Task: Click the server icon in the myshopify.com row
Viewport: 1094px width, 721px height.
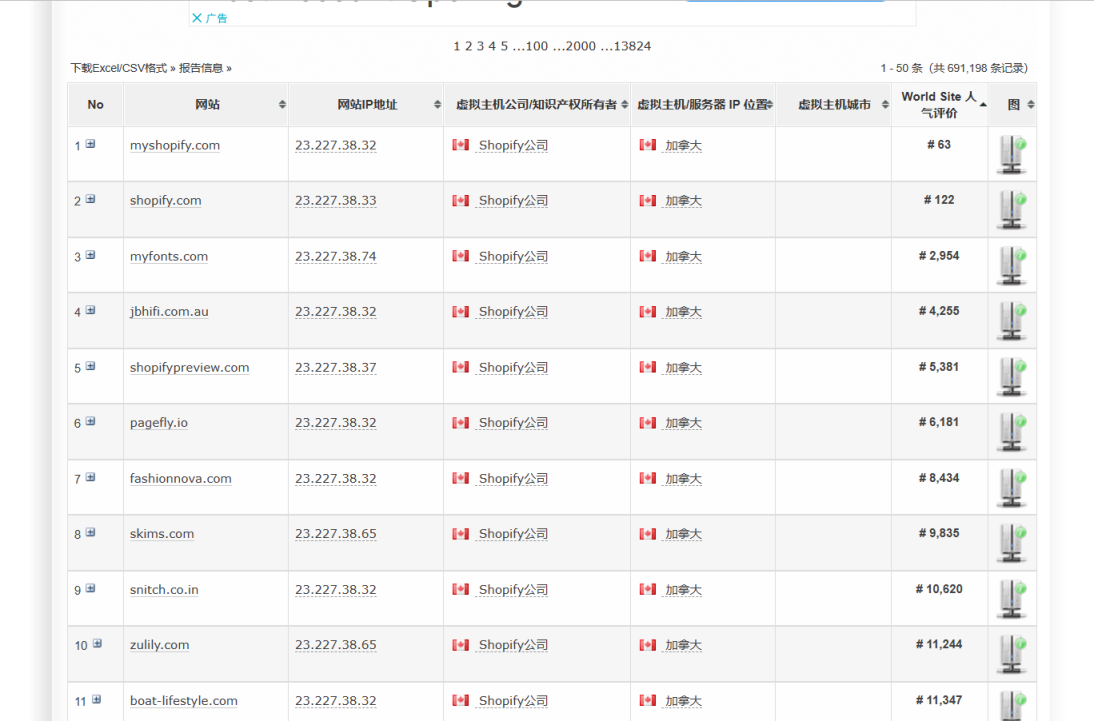Action: (x=1012, y=155)
